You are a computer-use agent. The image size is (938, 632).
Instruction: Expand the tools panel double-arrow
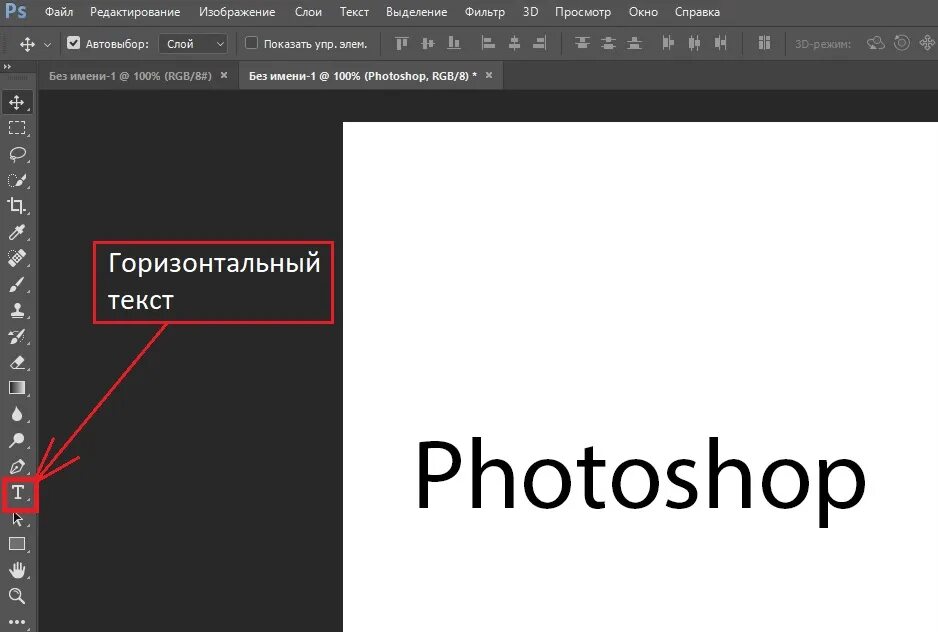(8, 67)
